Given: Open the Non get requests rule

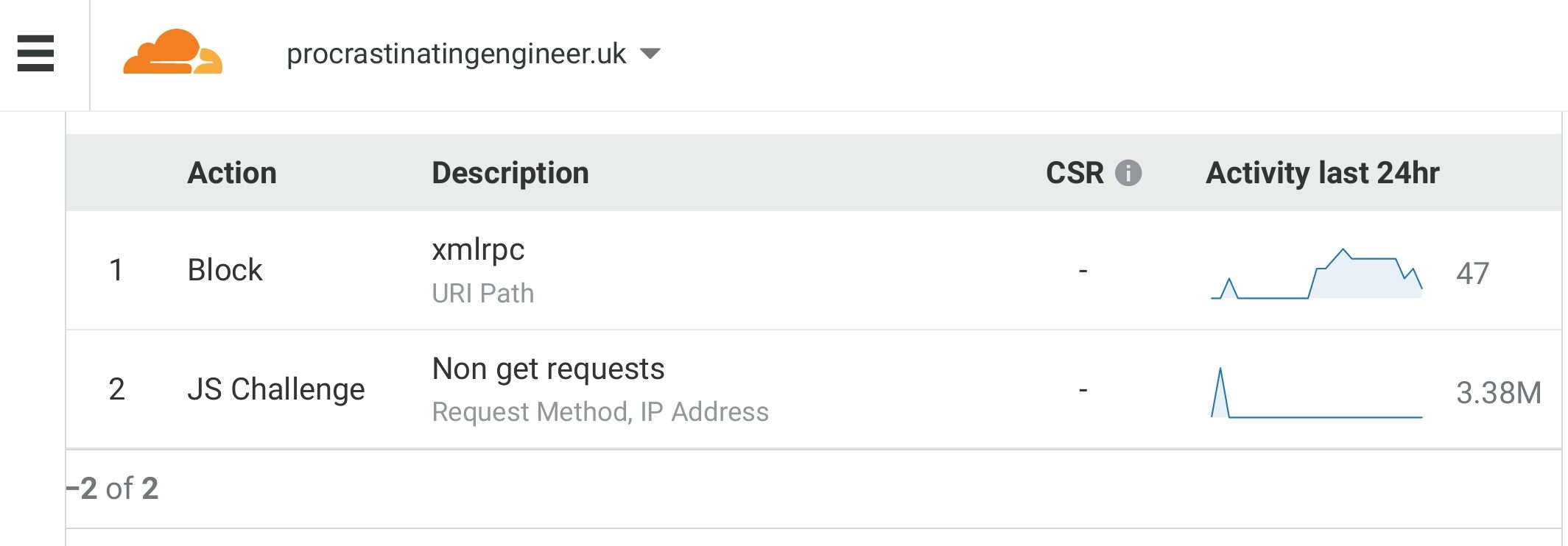Looking at the screenshot, I should point(548,369).
